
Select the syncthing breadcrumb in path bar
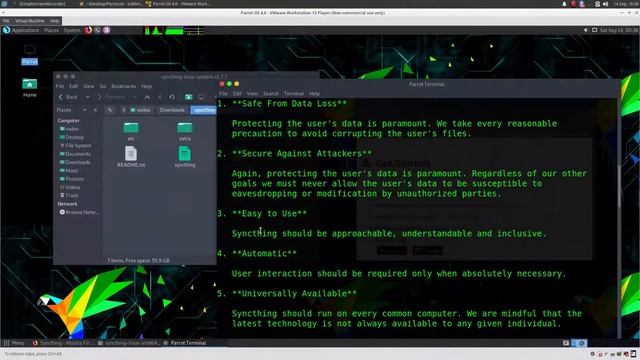click(x=204, y=110)
